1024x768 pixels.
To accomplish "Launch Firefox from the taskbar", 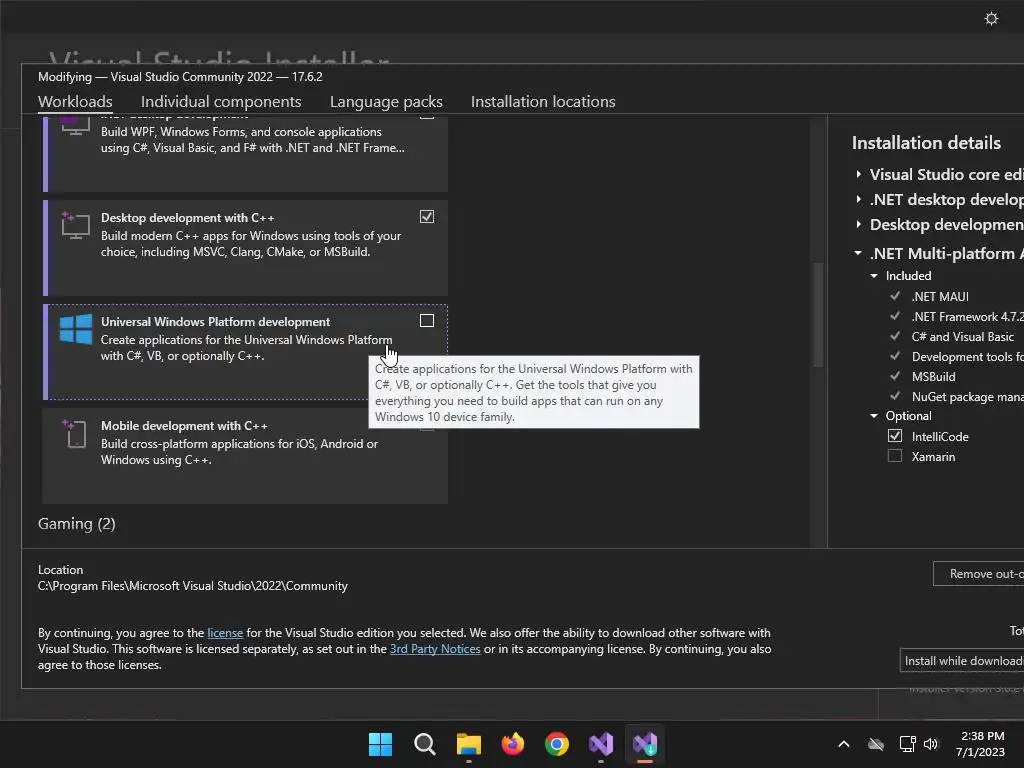I will pyautogui.click(x=513, y=744).
